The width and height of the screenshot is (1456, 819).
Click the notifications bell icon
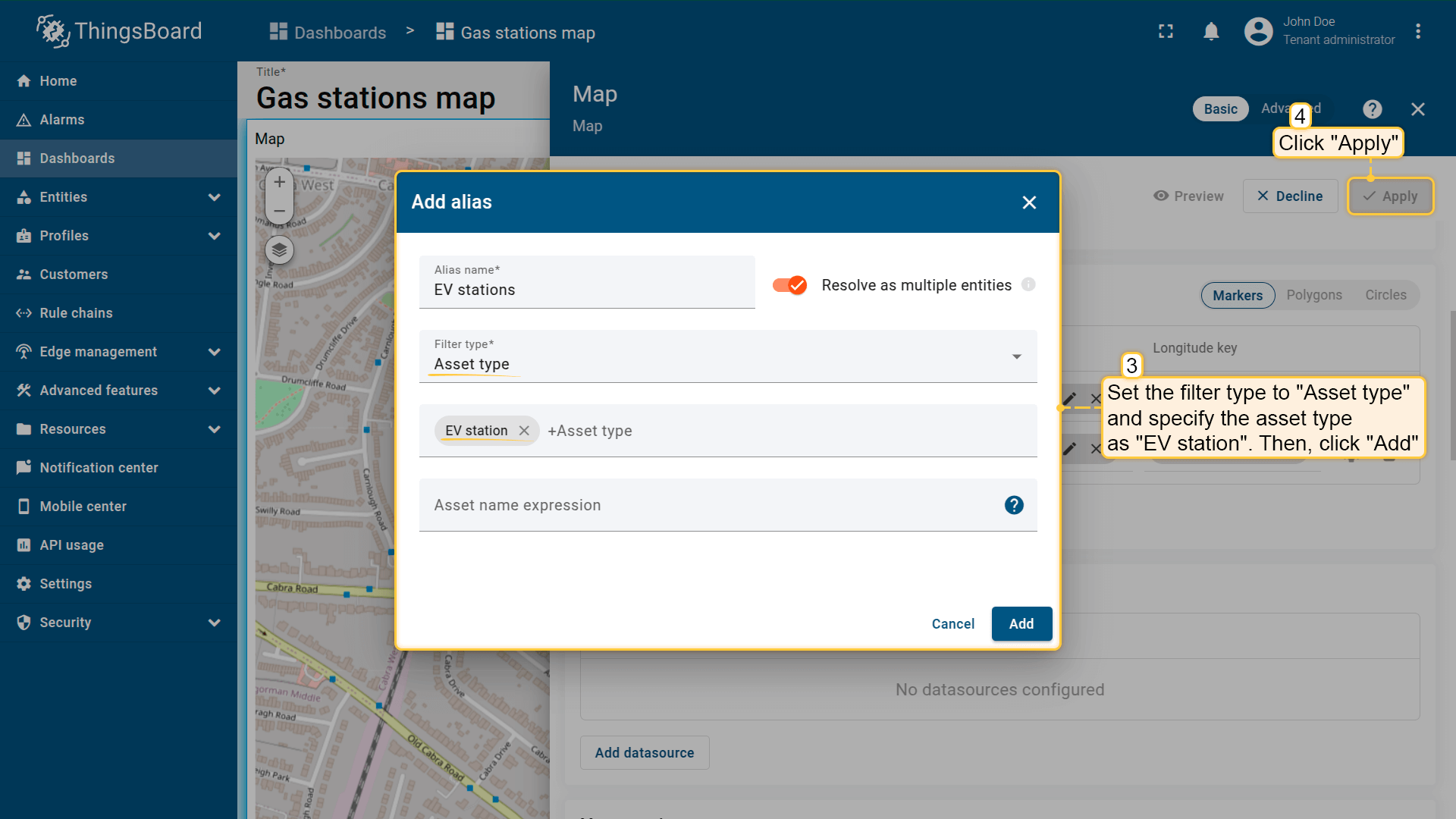click(1211, 32)
